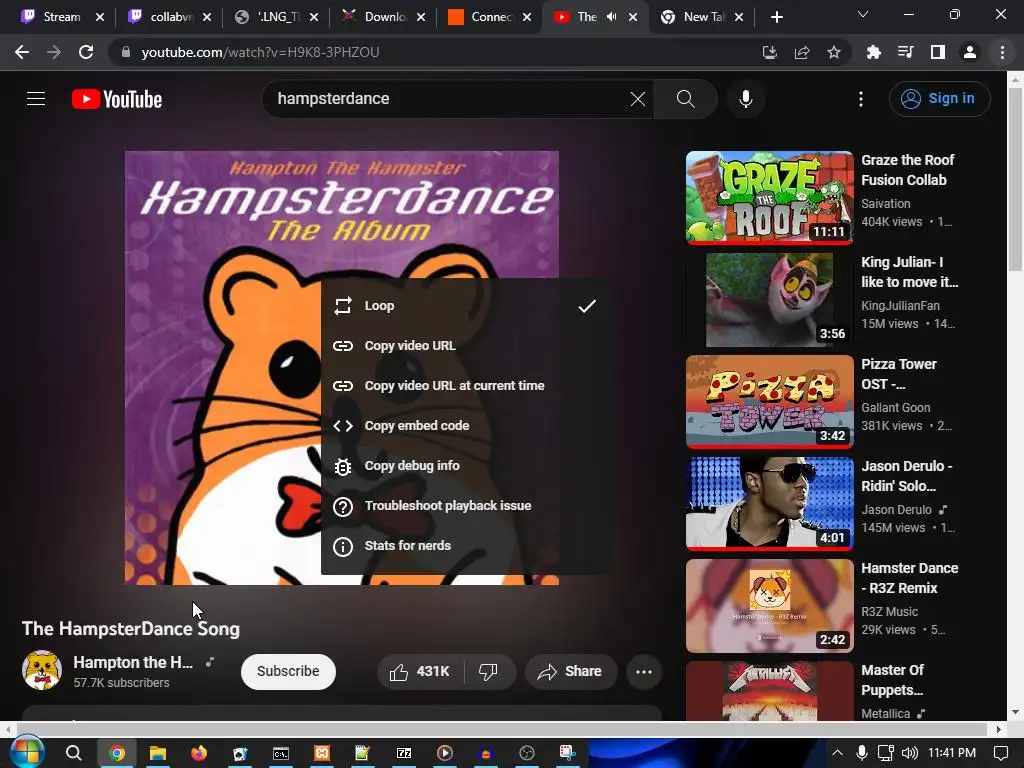Run search with magnifier button
The width and height of the screenshot is (1024, 768).
click(x=685, y=99)
